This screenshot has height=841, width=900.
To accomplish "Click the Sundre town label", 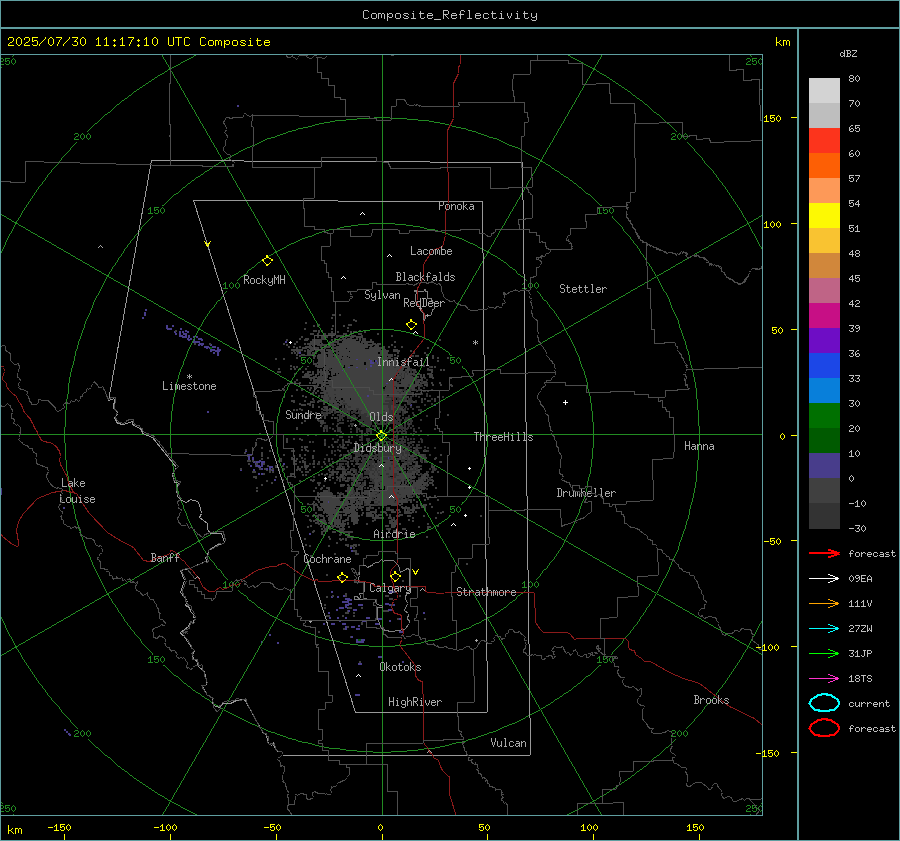I will click(x=303, y=415).
